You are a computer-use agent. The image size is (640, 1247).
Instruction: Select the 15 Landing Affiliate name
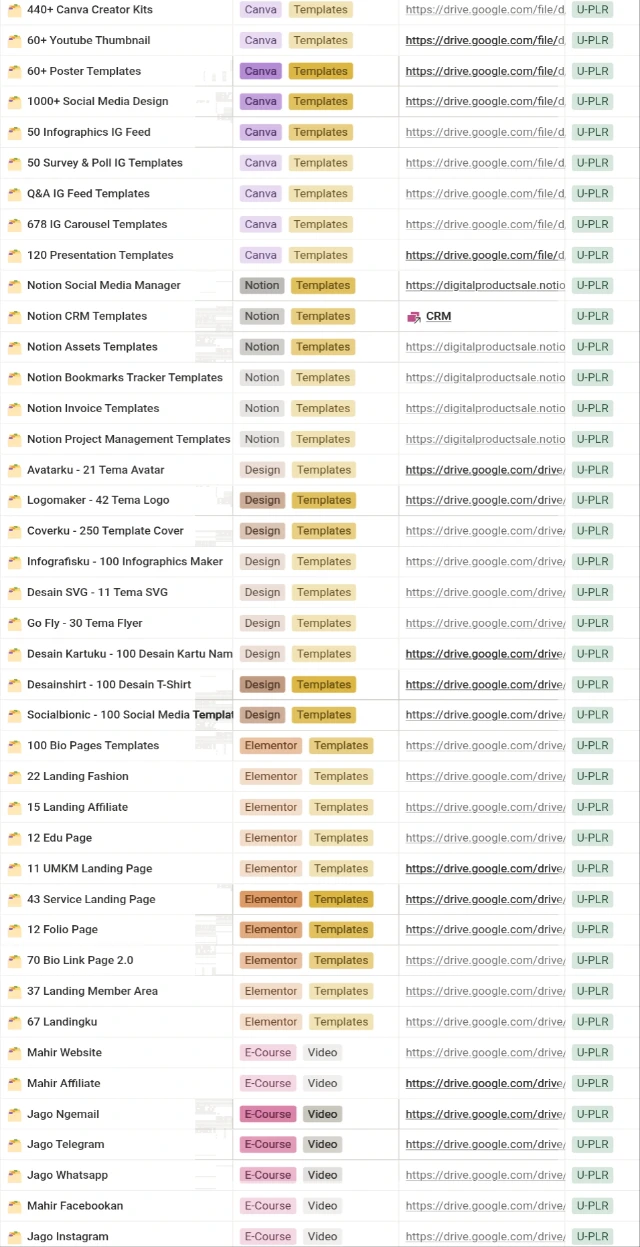tap(78, 807)
